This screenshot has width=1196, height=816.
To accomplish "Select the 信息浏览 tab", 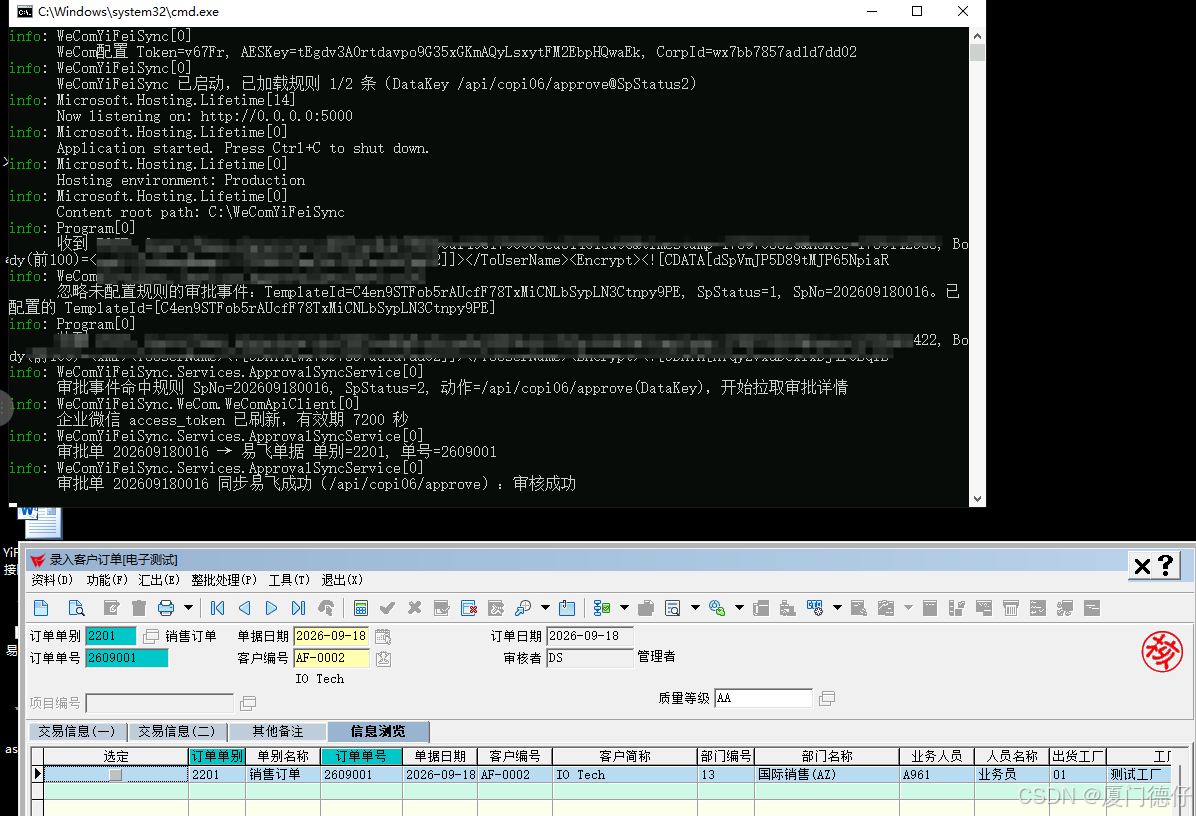I will point(378,731).
